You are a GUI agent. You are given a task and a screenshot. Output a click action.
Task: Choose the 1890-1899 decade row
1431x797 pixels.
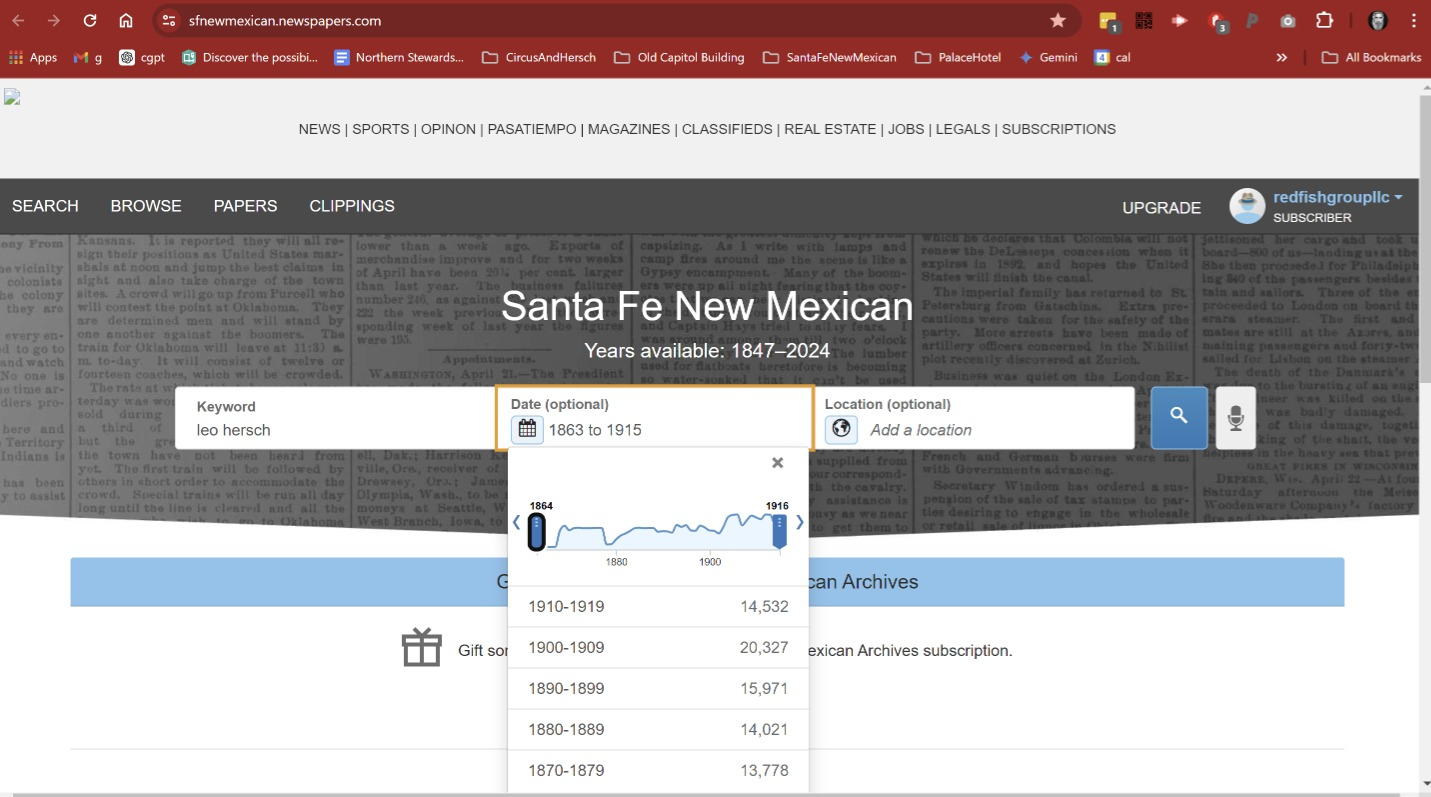(x=658, y=688)
